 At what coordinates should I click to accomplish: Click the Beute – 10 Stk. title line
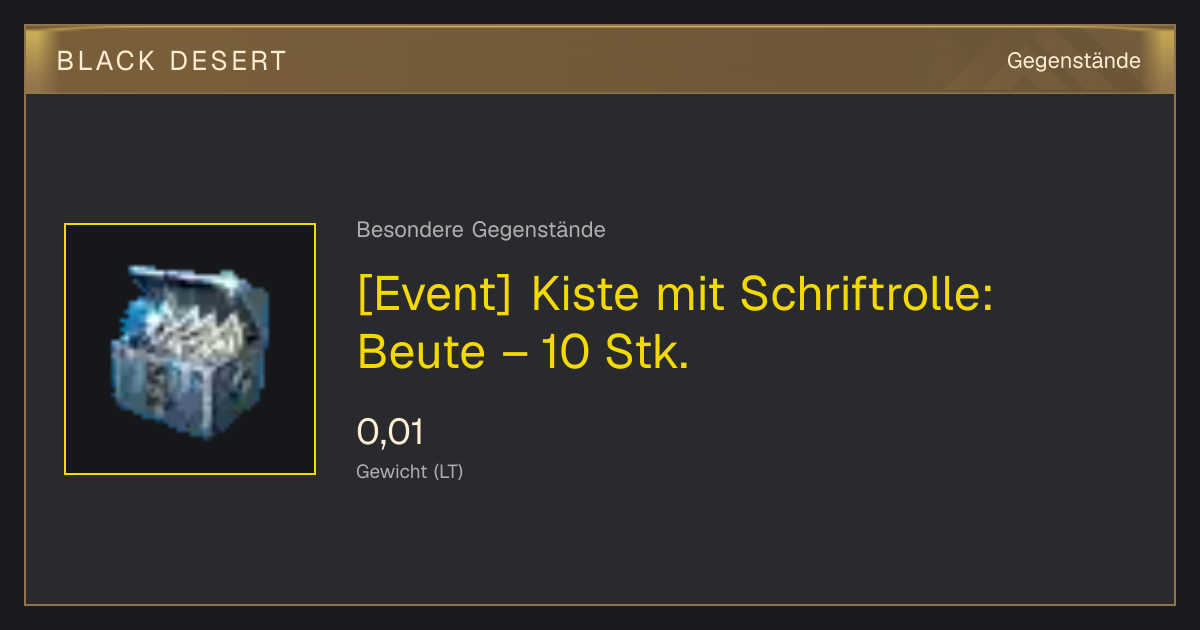pyautogui.click(x=523, y=352)
